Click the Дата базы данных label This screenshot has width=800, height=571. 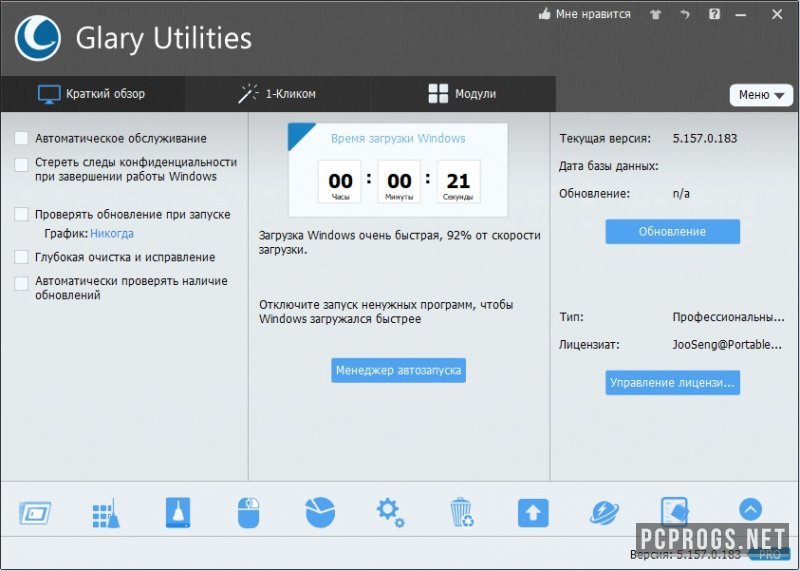coord(609,166)
